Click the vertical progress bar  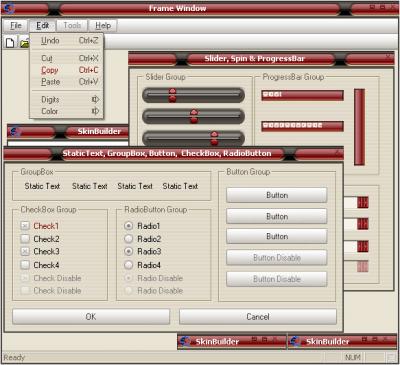[359, 127]
